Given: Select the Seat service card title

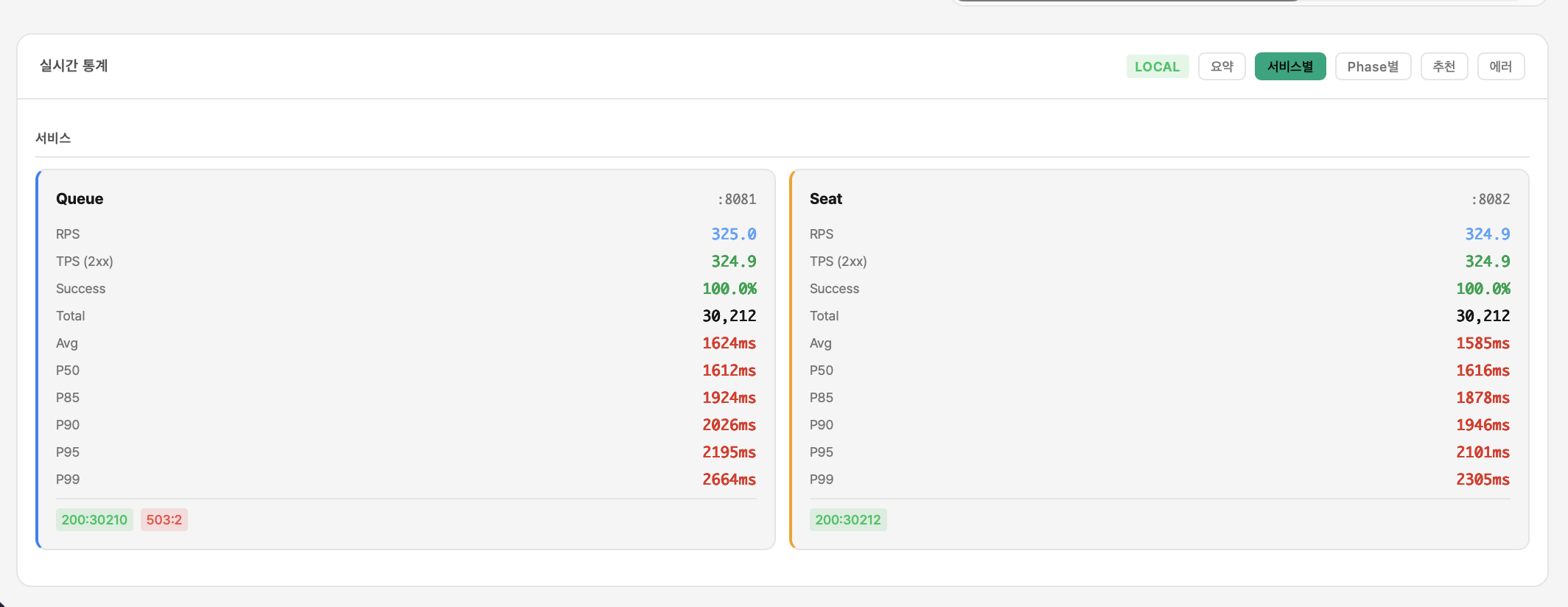Looking at the screenshot, I should click(825, 199).
